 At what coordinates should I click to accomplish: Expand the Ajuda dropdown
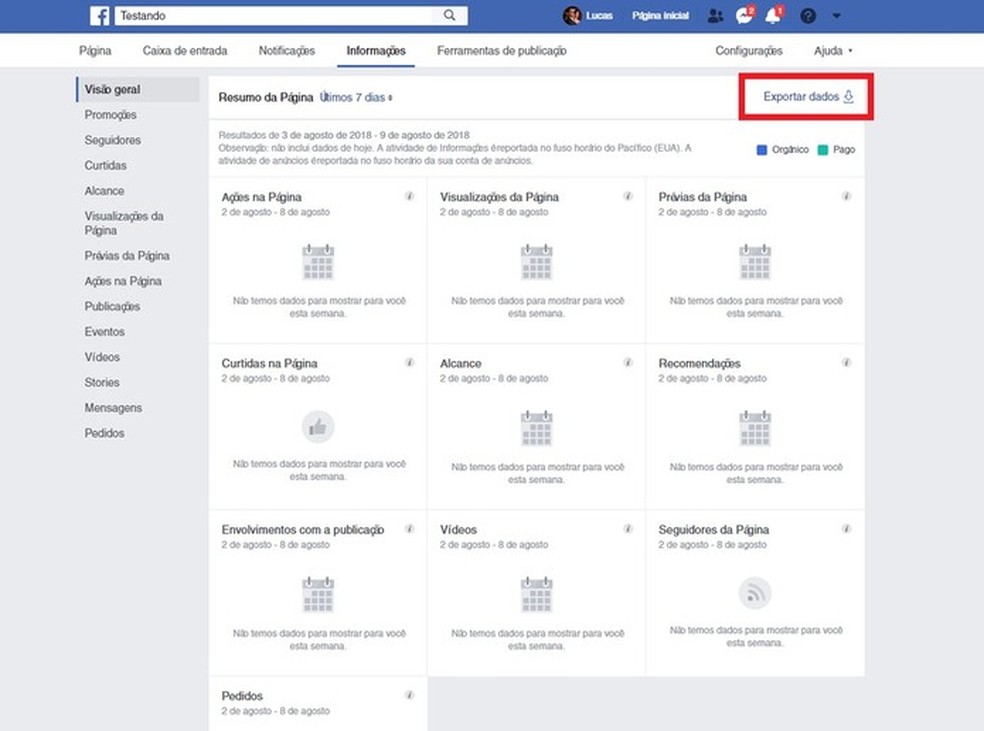(833, 51)
